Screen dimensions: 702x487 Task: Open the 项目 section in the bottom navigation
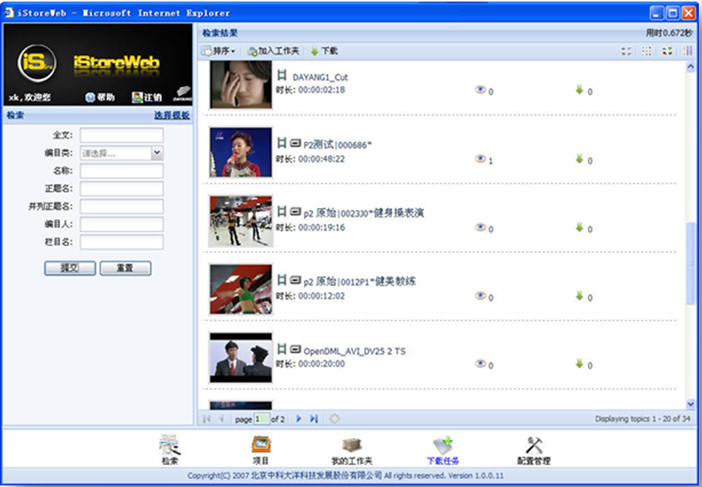[261, 449]
